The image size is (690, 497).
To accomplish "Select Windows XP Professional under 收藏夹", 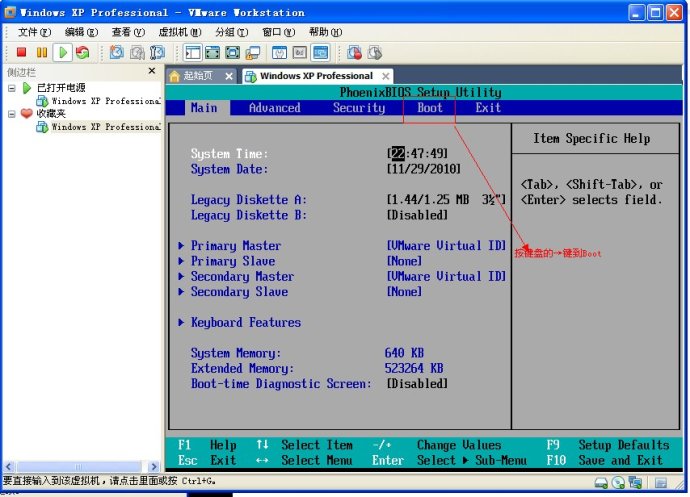I will (x=106, y=127).
